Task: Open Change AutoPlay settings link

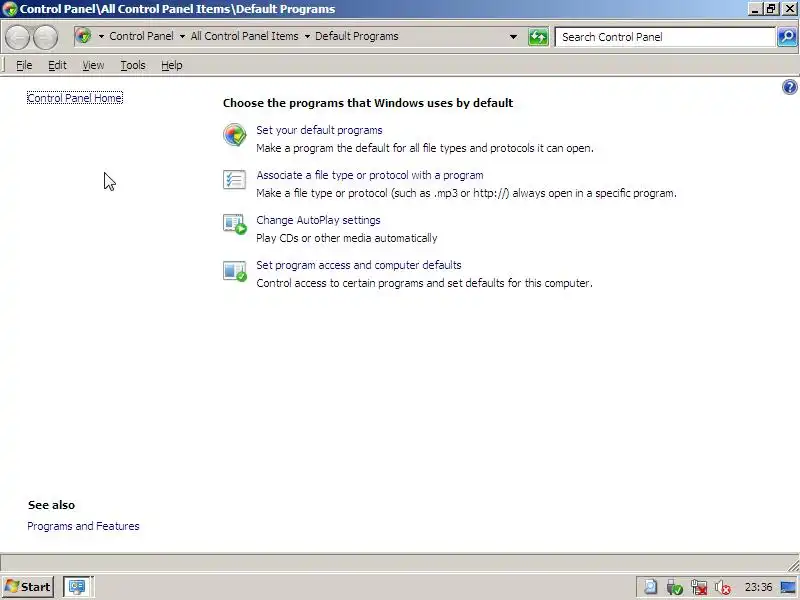Action: pos(318,220)
